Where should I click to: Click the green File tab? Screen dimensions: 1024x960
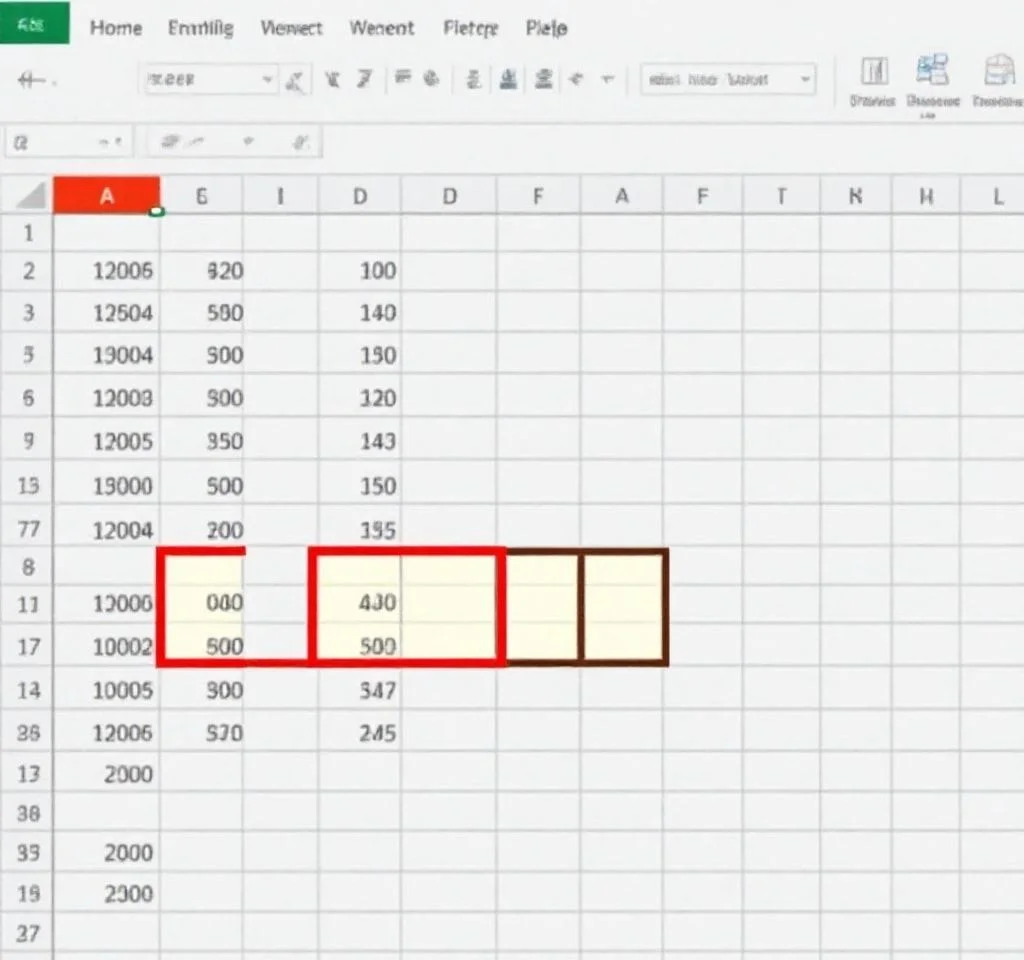click(x=34, y=24)
